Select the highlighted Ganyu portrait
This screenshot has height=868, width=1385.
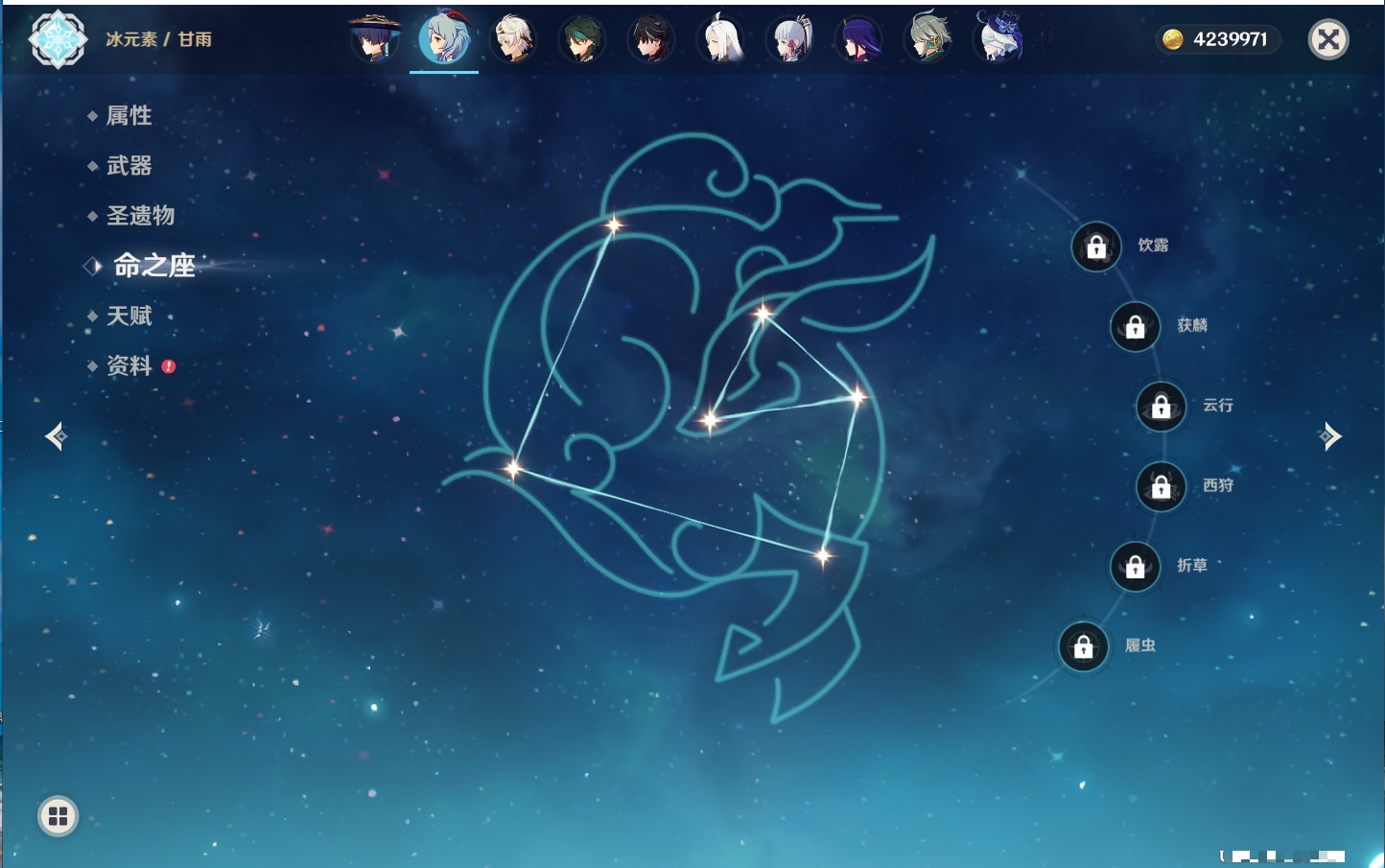coord(444,38)
